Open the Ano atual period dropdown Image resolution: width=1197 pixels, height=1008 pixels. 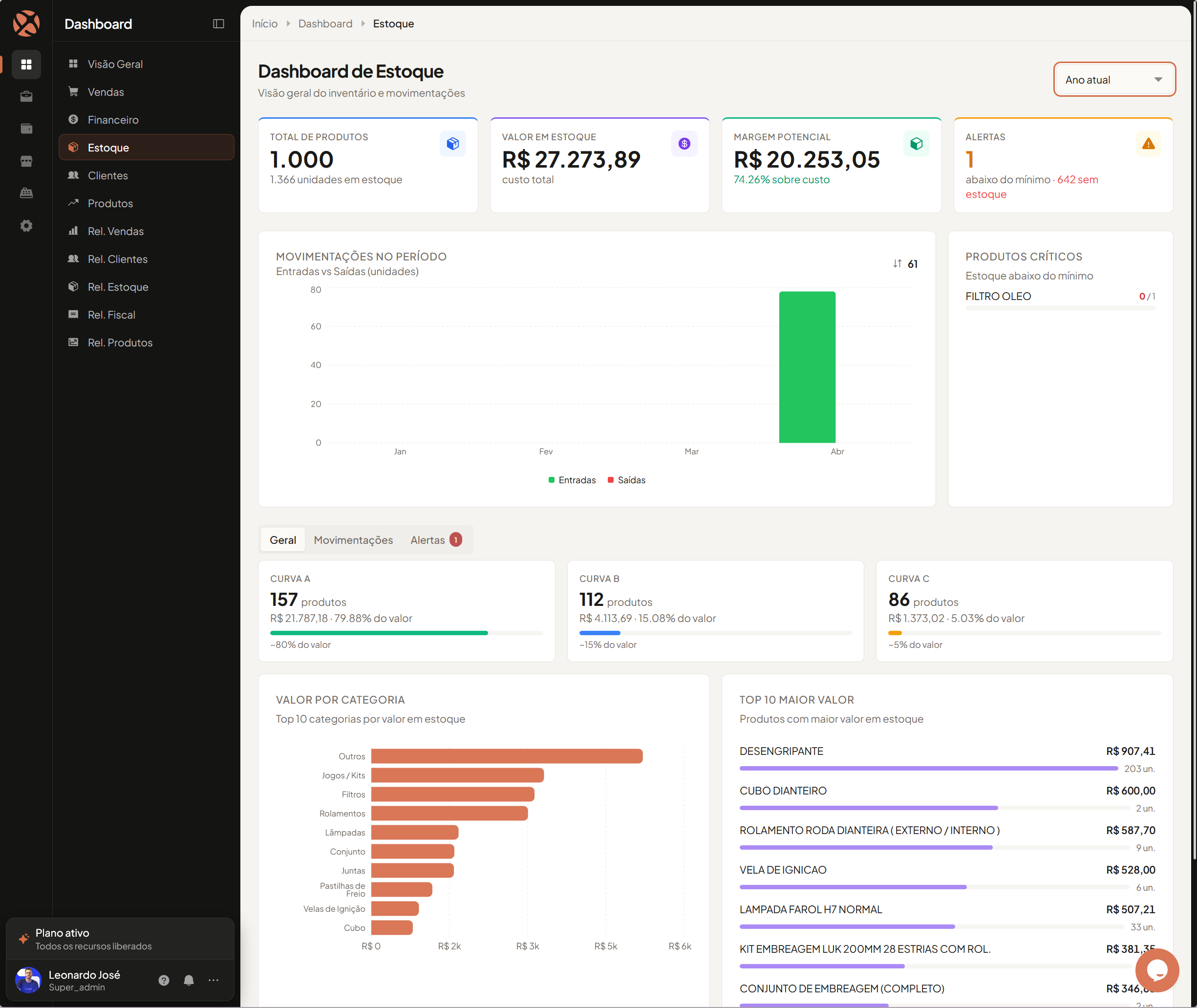[1113, 80]
